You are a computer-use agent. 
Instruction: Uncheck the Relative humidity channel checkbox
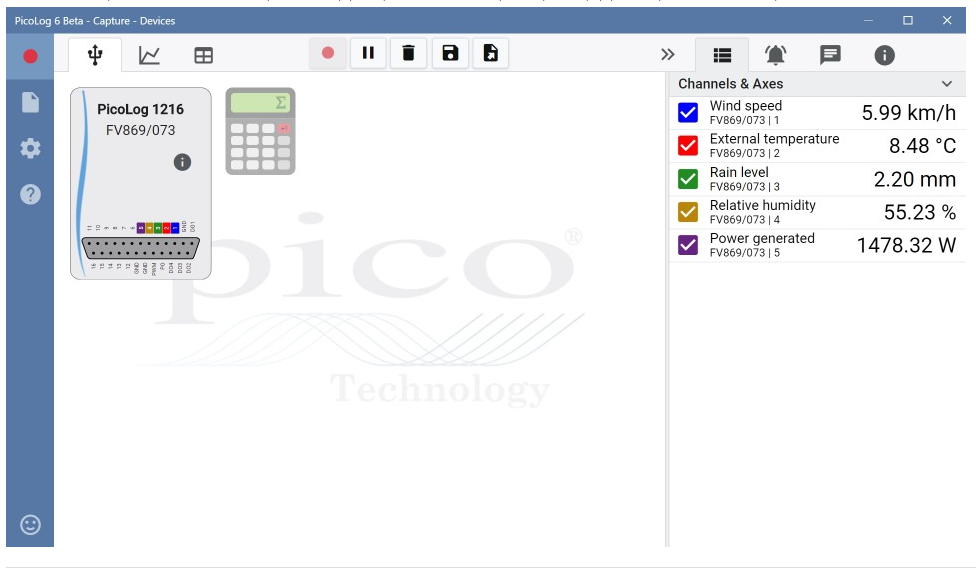(688, 212)
